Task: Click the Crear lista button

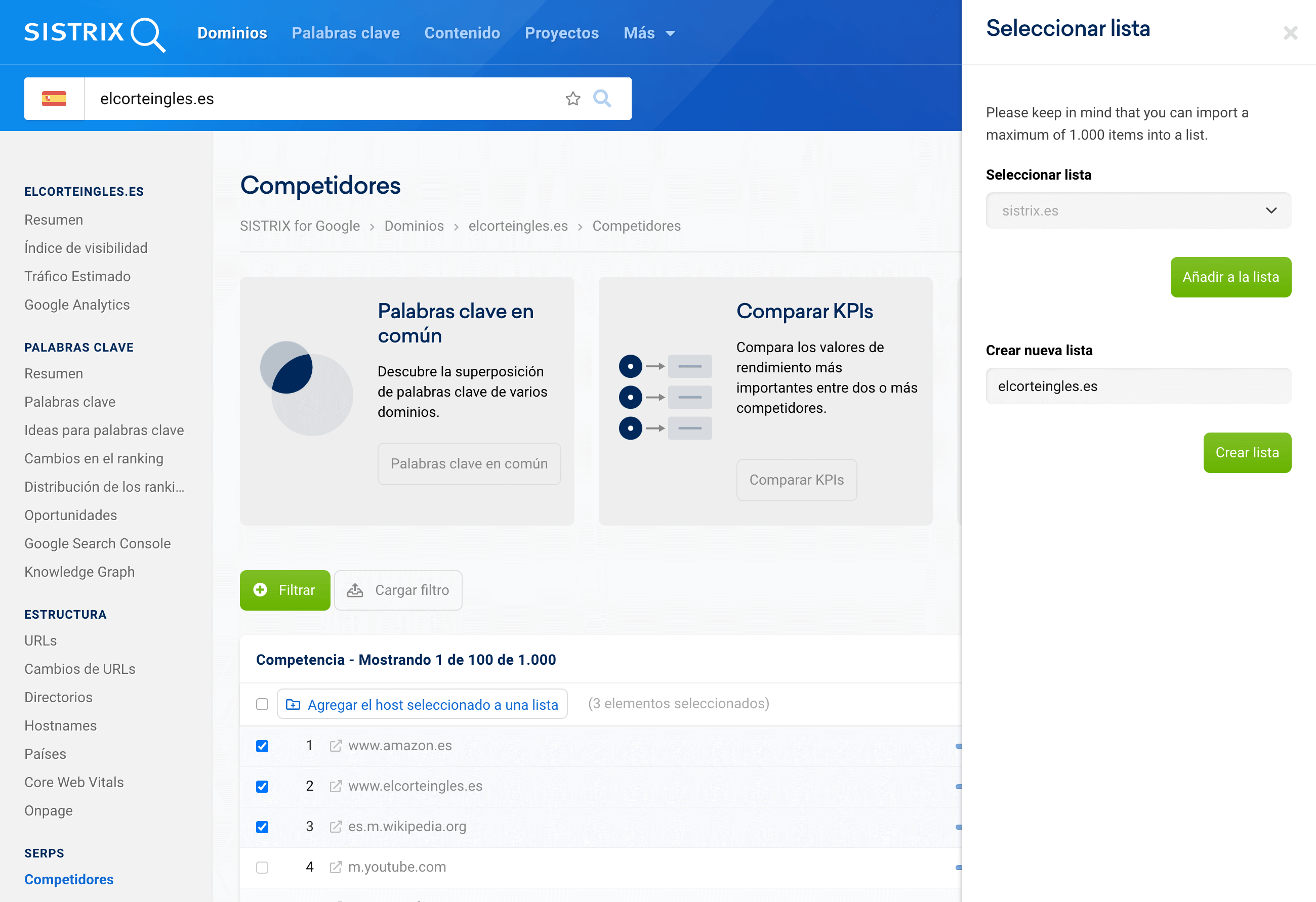Action: [1246, 453]
